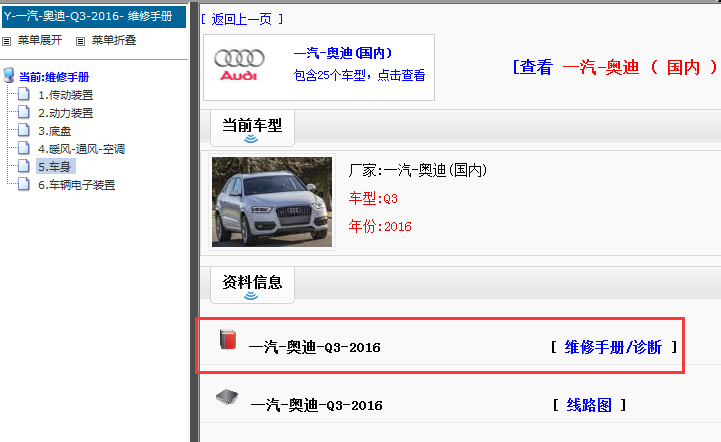Open the 维修手册/诊断 link
Screen dimensions: 721x442
click(x=613, y=348)
